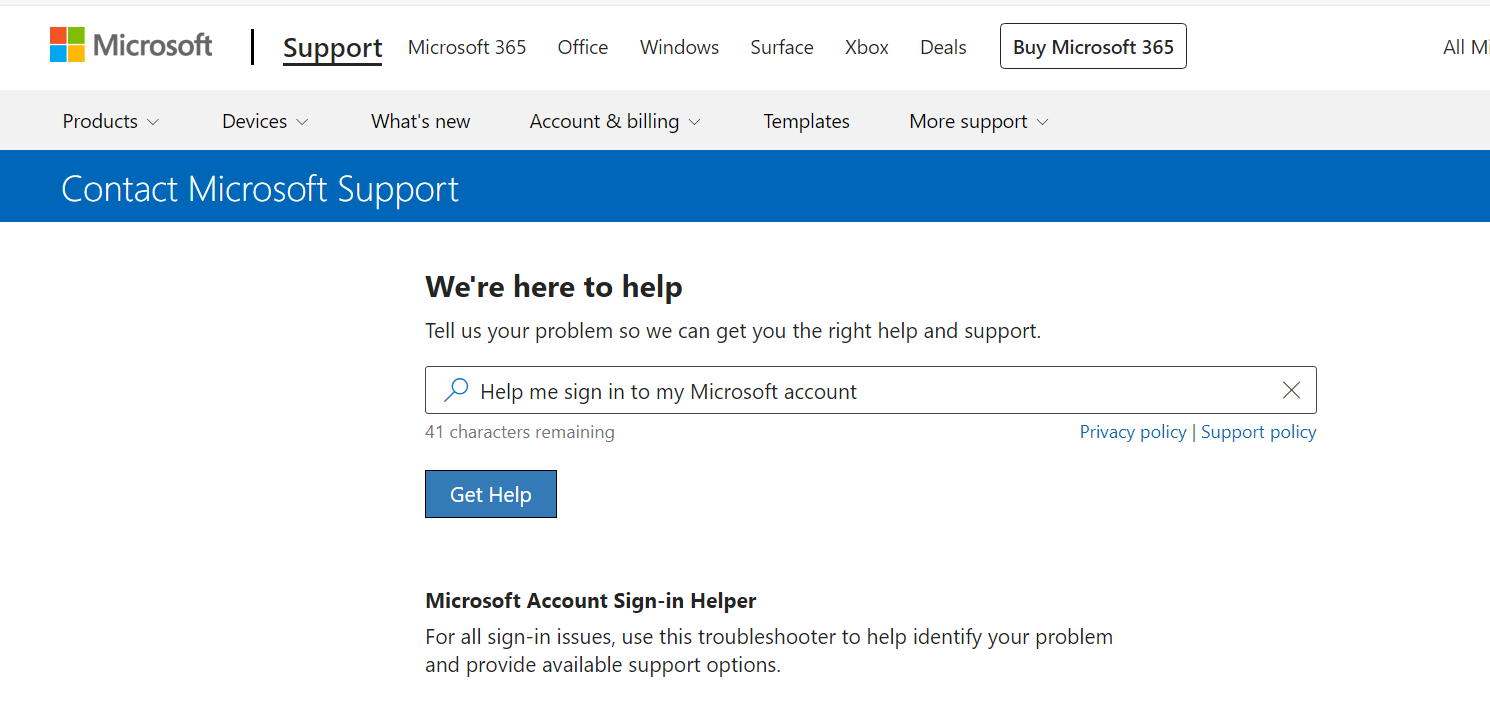This screenshot has height=706, width=1490.
Task: Open the Support policy link
Action: [1259, 432]
